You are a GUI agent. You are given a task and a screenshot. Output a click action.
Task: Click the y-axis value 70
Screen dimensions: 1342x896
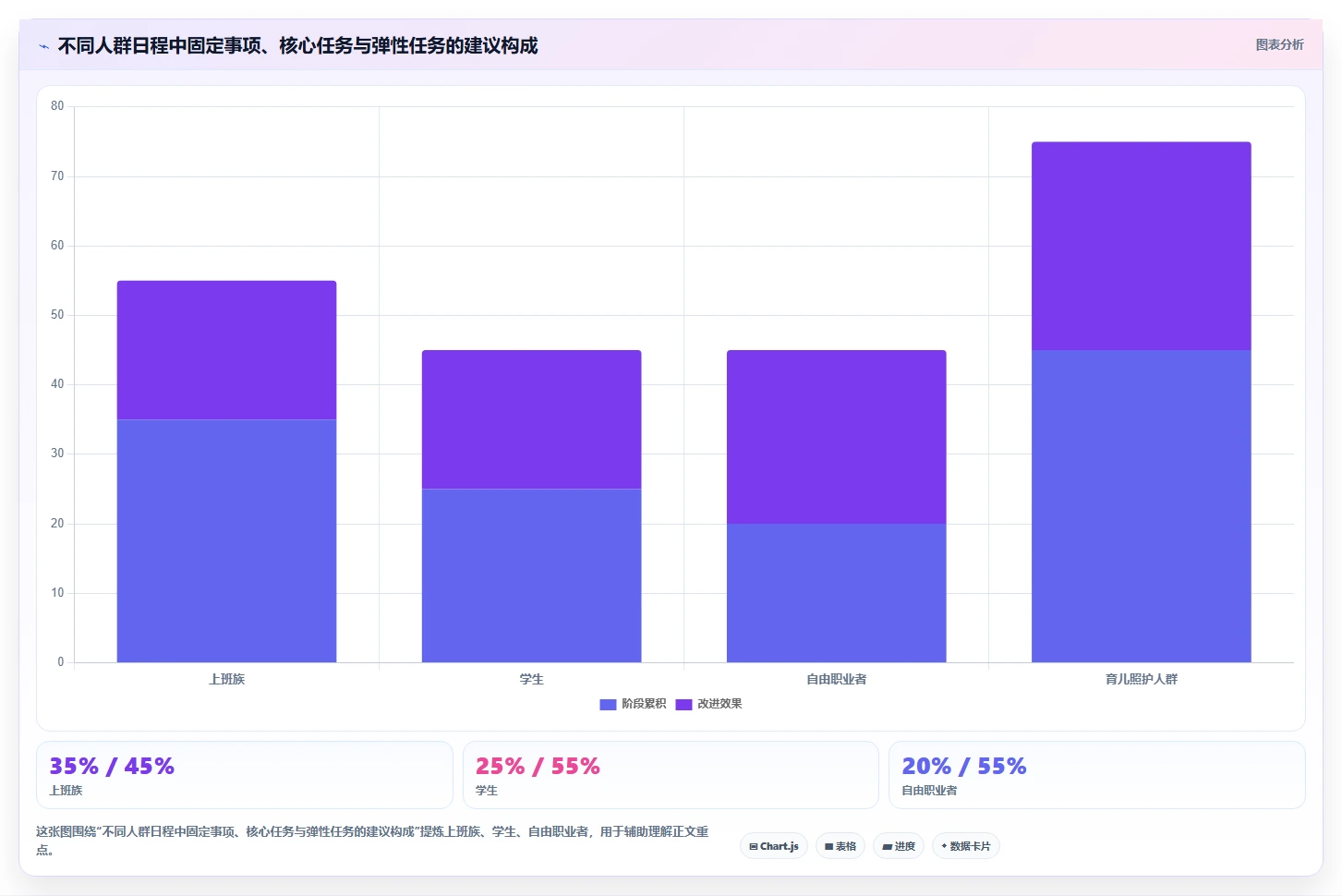point(57,176)
